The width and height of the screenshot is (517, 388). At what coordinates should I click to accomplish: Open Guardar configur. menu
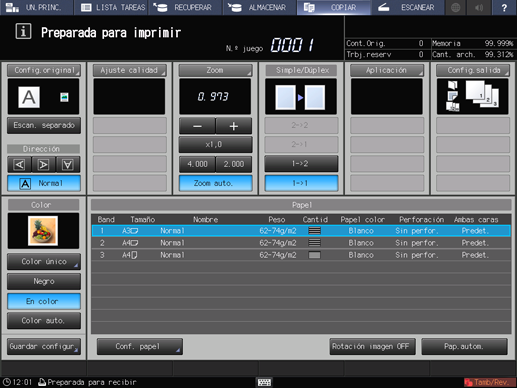[44, 347]
